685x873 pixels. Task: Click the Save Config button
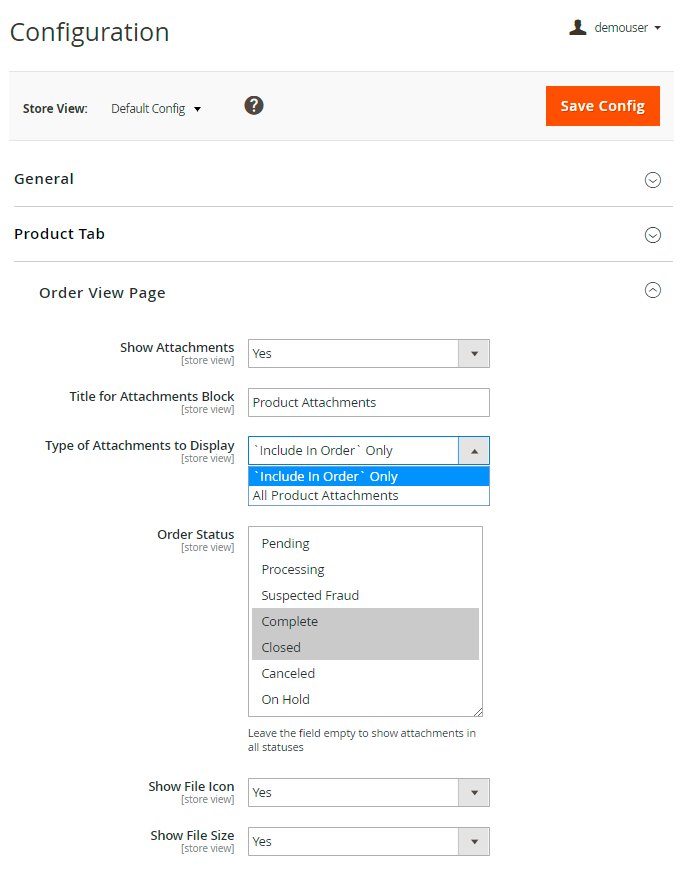coord(602,106)
